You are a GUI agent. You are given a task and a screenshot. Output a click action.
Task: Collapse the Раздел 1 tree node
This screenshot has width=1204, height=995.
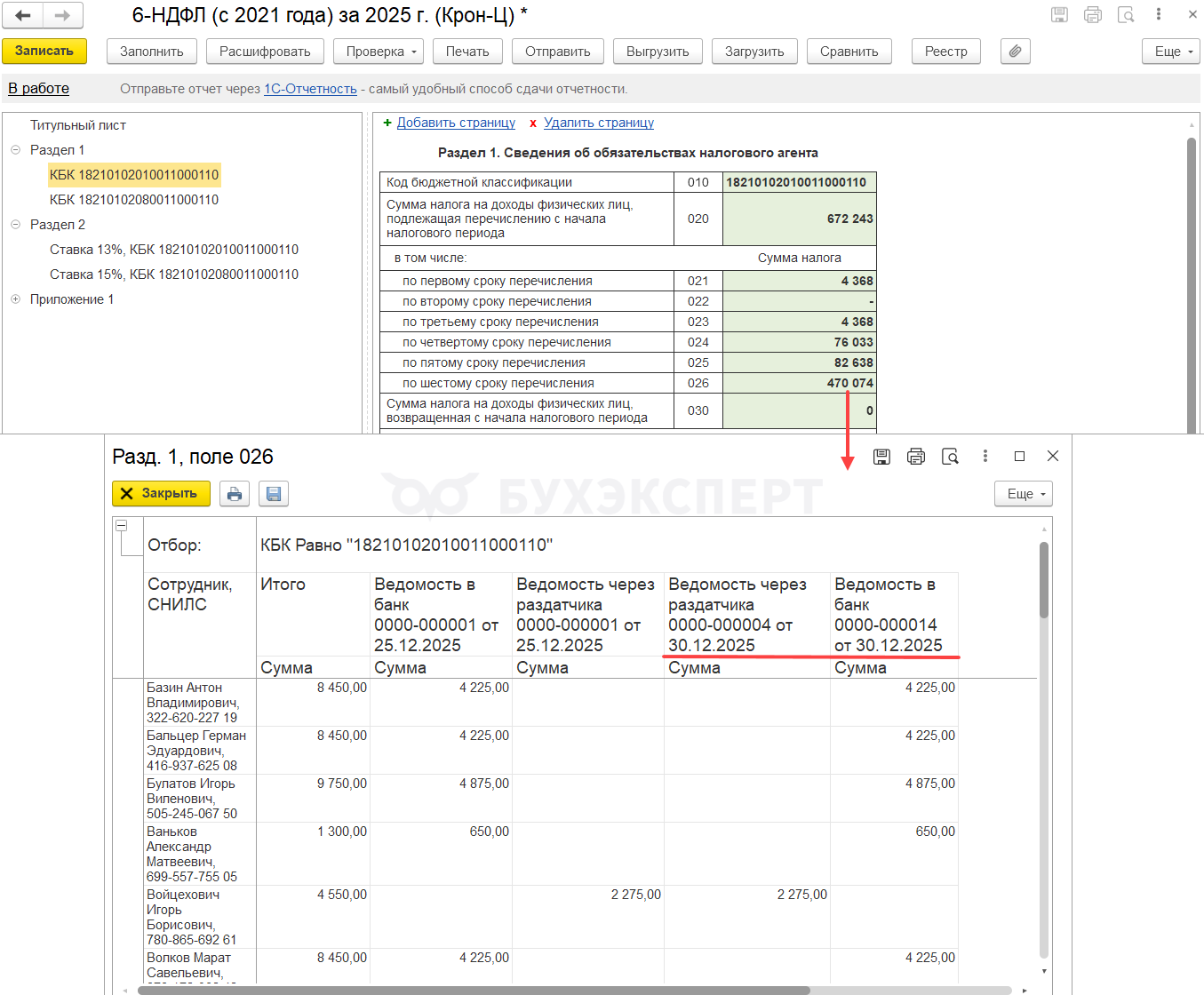tap(15, 150)
